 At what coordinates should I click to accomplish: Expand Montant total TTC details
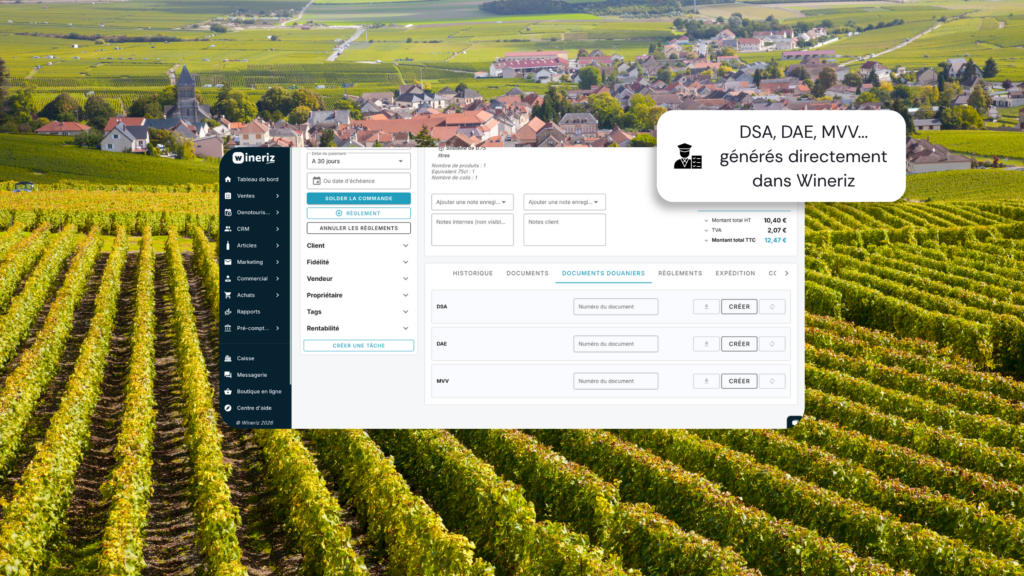pos(706,240)
